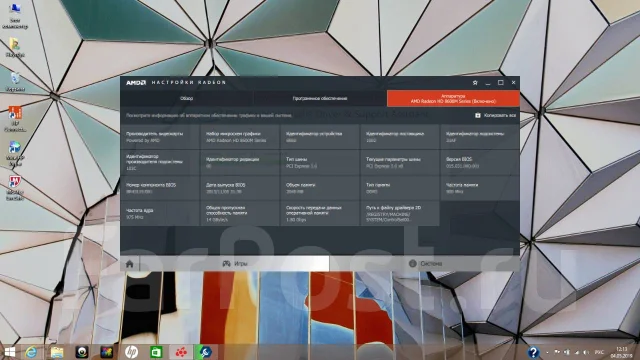Click the blue question mark tray icon
This screenshot has width=640, height=360.
pos(533,352)
